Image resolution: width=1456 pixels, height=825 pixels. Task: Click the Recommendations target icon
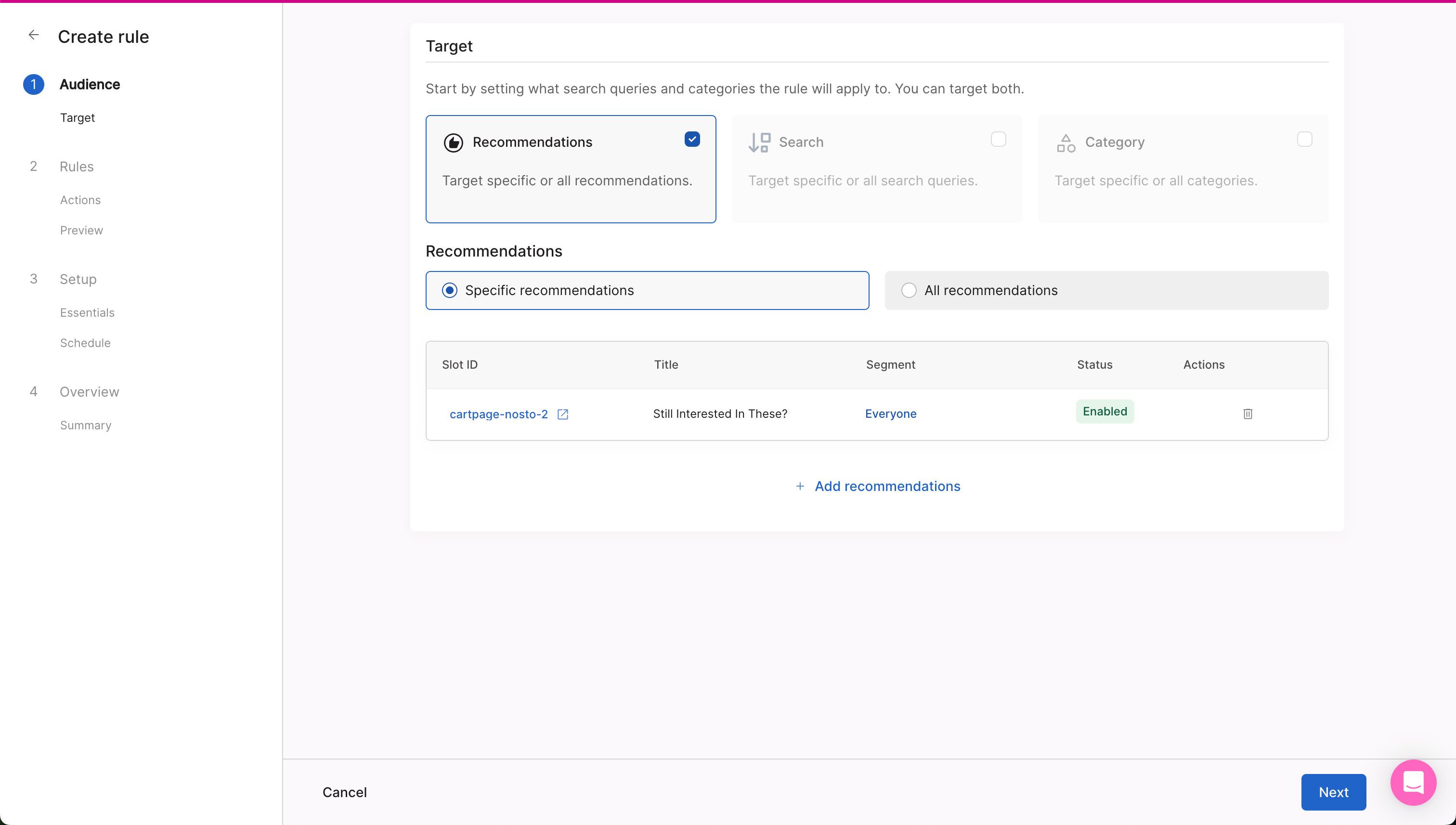tap(453, 142)
